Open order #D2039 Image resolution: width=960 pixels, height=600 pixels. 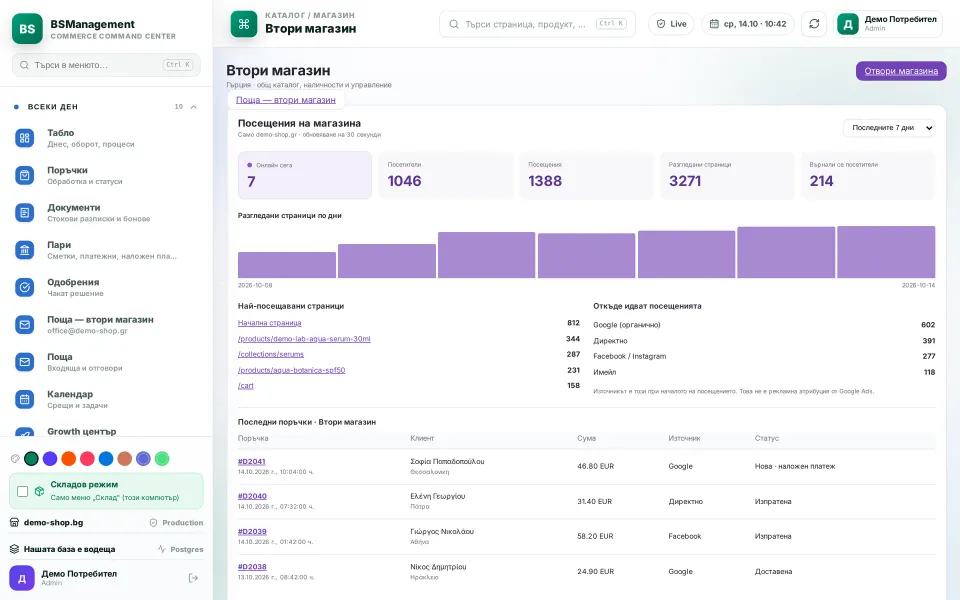pyautogui.click(x=252, y=531)
